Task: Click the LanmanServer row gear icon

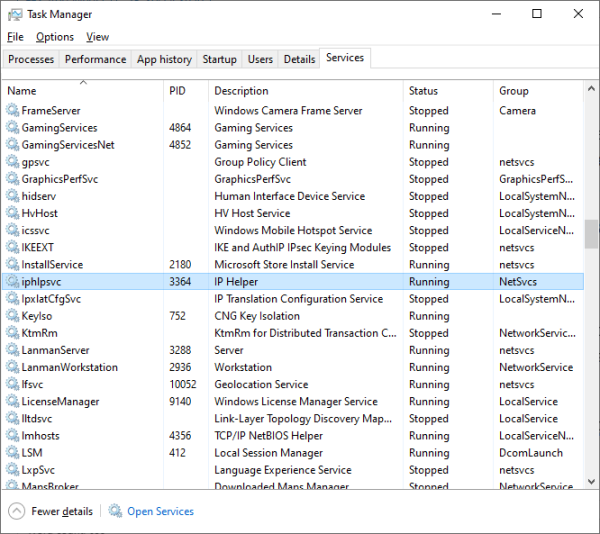Action: 13,350
